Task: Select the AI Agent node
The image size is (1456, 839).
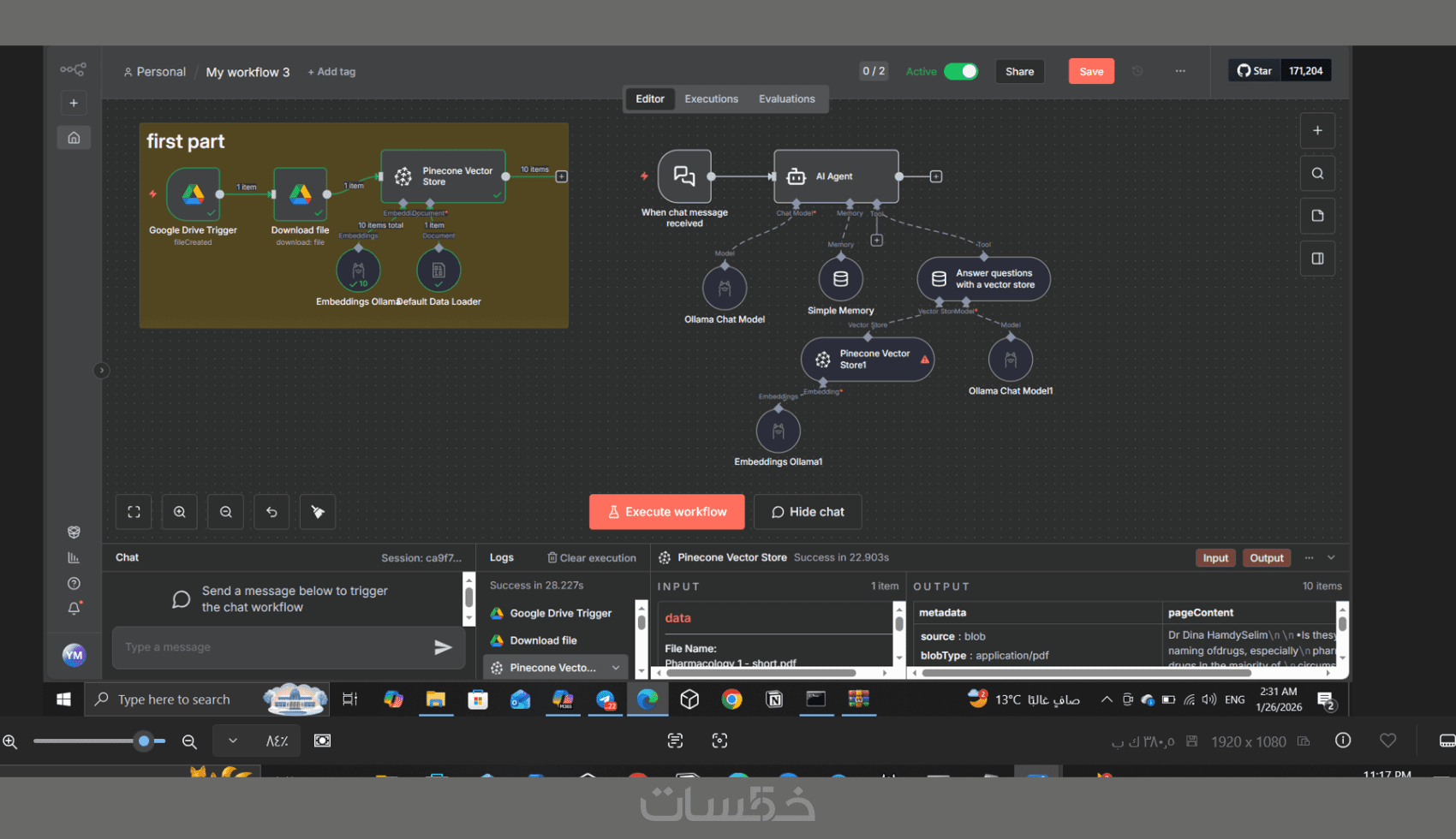Action: click(836, 176)
